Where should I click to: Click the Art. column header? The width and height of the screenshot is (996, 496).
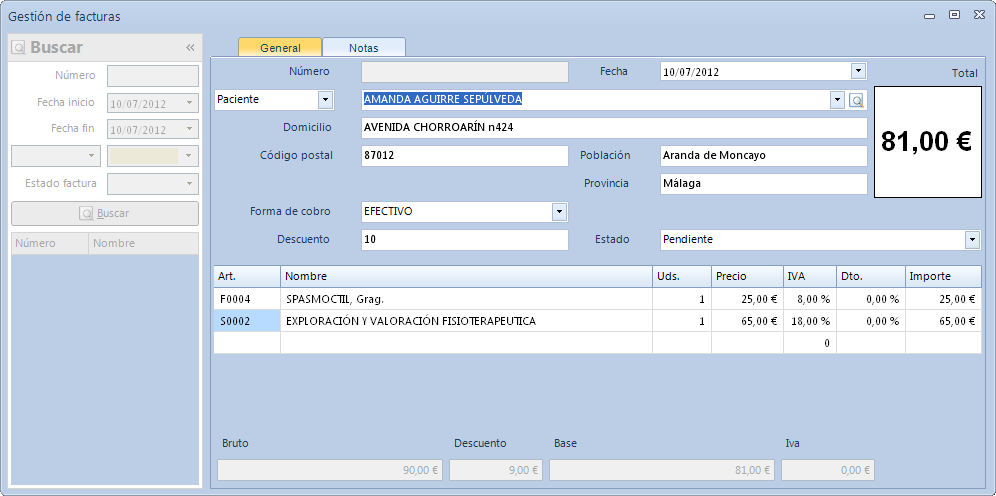[x=247, y=276]
